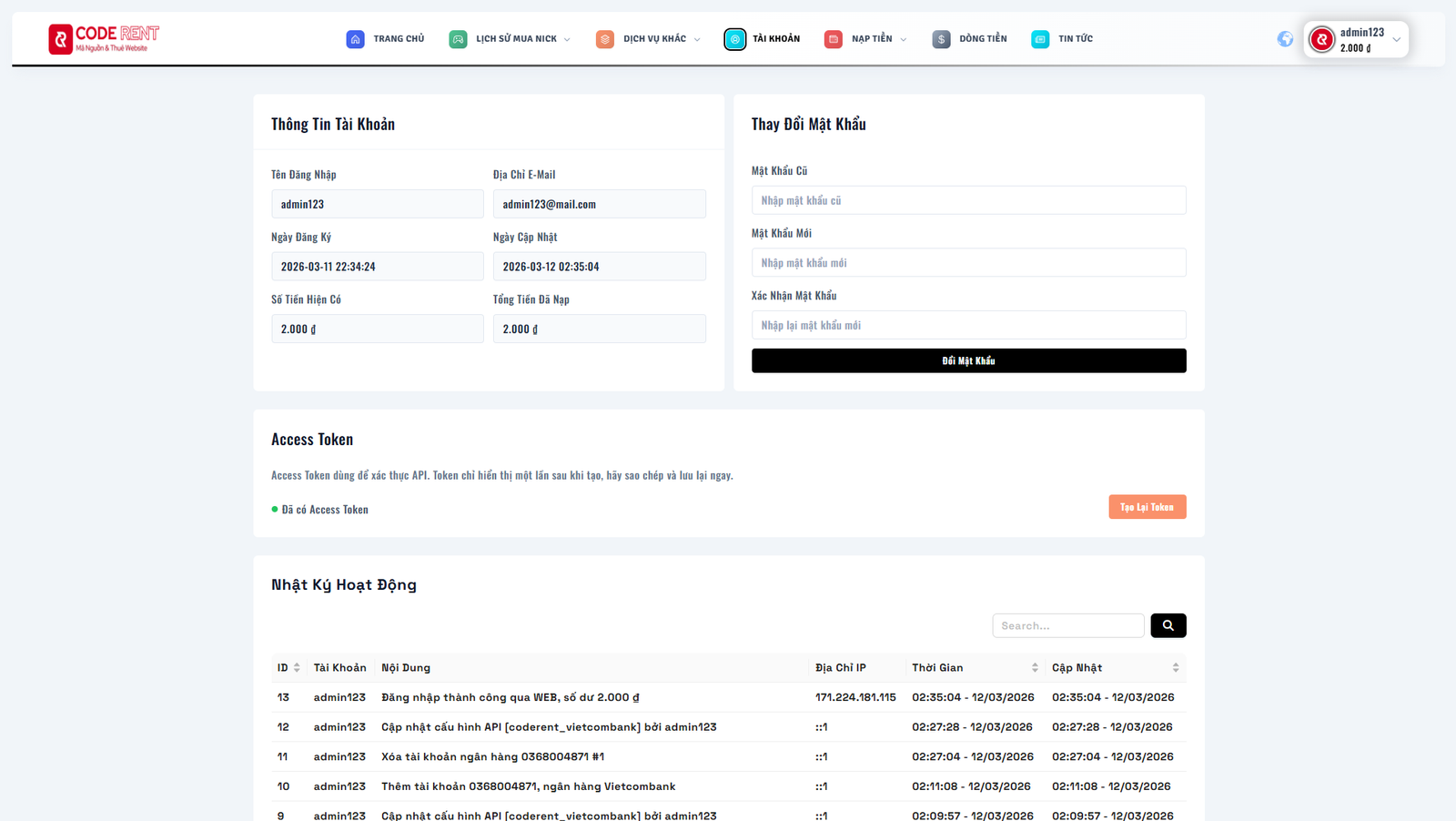Open the Lịch Sử Mua Nick dropdown
The height and width of the screenshot is (821, 1456).
point(569,38)
